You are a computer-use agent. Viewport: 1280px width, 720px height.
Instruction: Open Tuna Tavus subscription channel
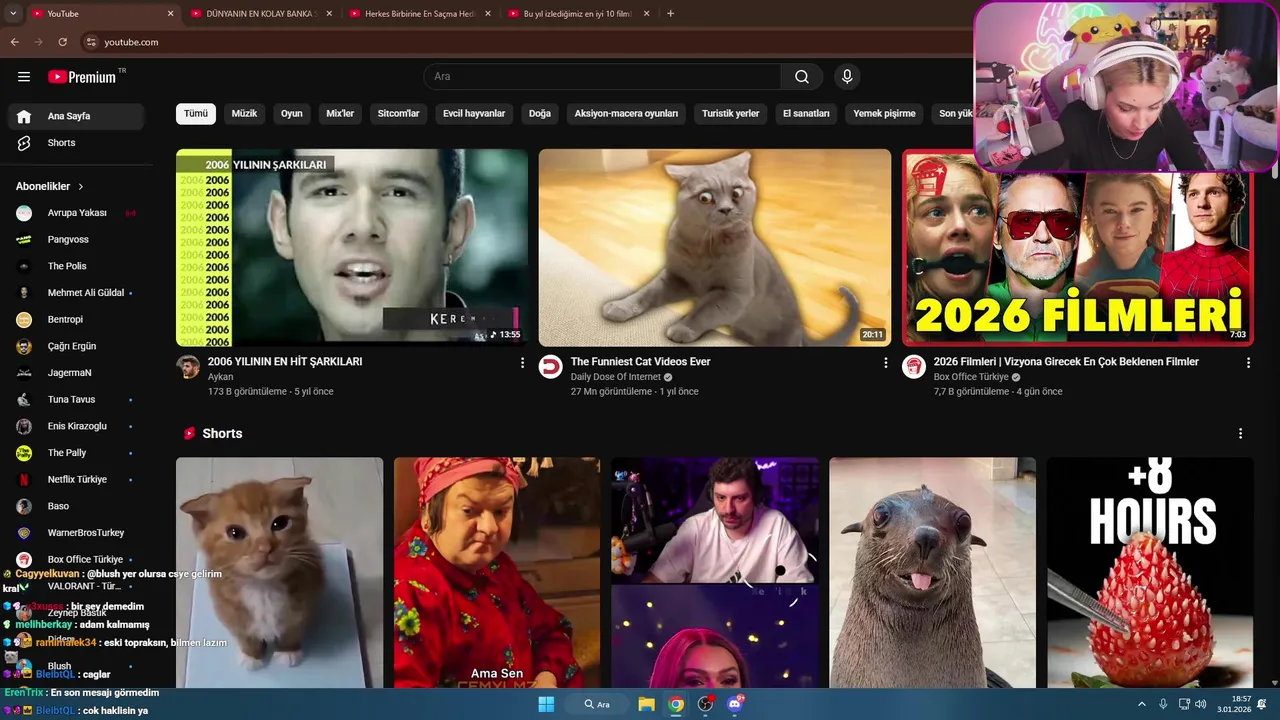point(75,400)
